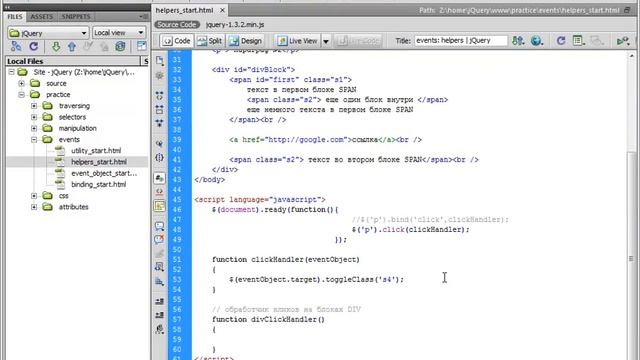Click the code editor scrollbar up arrow
Viewport: 640px width, 360px height.
[x=631, y=56]
